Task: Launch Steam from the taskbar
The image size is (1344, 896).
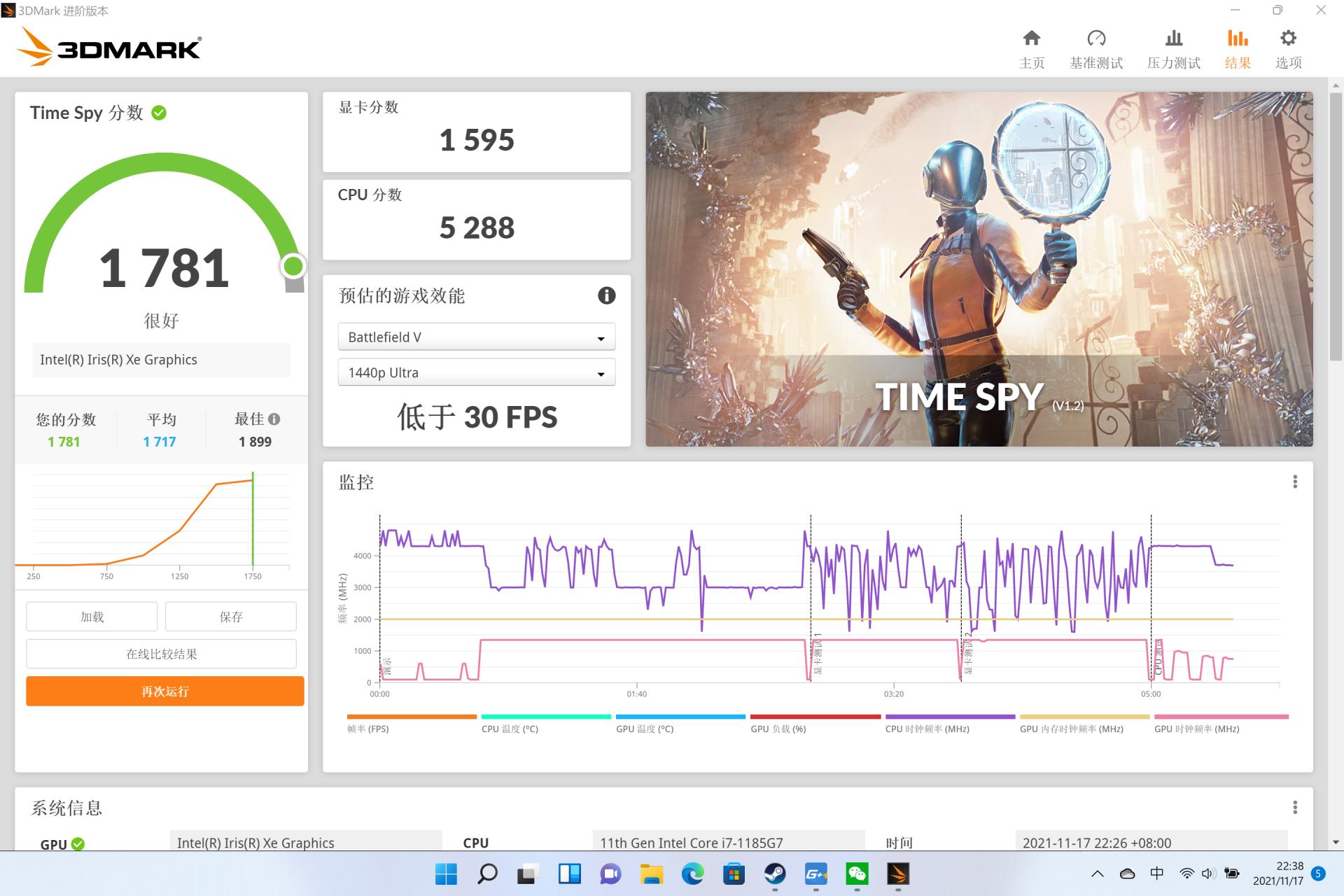Action: click(x=774, y=874)
